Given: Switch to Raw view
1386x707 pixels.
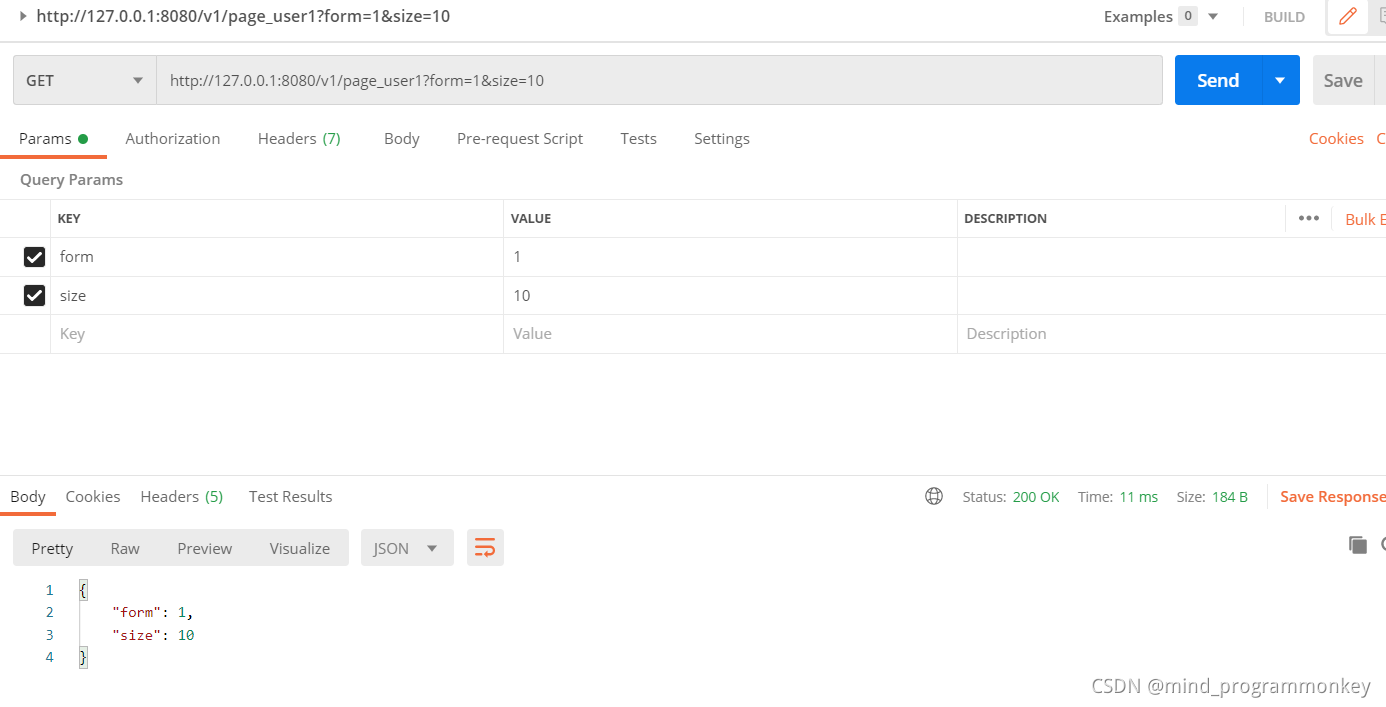Looking at the screenshot, I should pyautogui.click(x=125, y=548).
